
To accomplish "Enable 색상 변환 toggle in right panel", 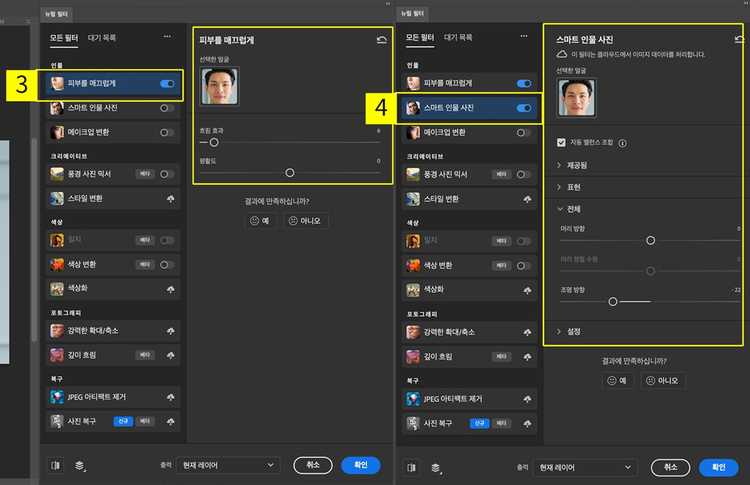I will tap(524, 265).
